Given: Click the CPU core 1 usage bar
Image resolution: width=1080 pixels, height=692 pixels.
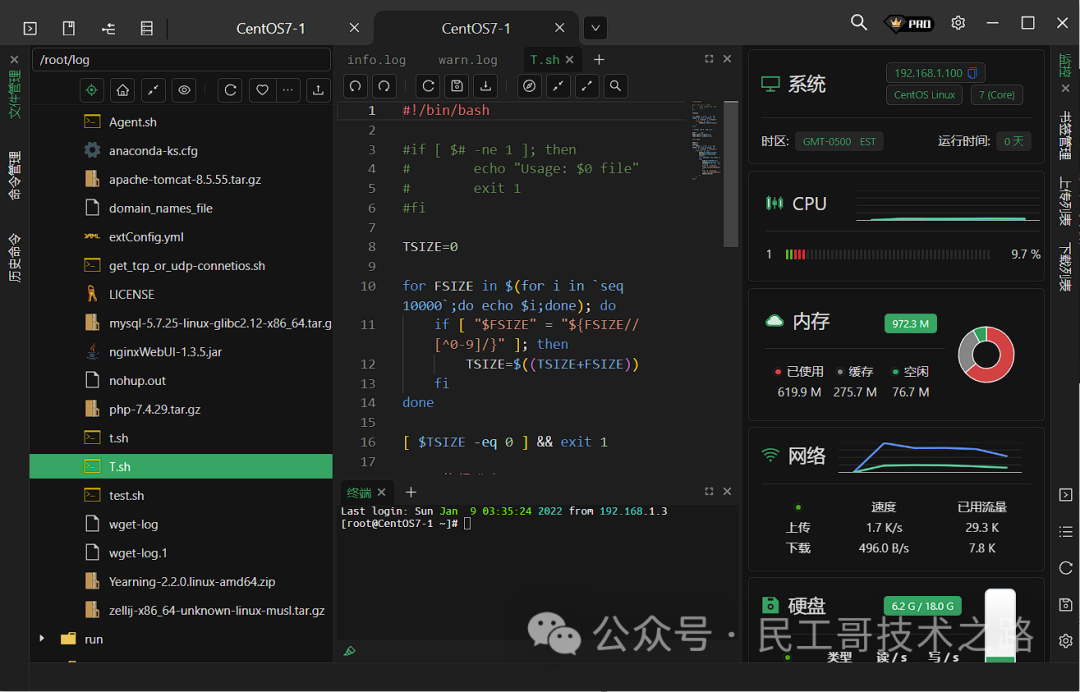Looking at the screenshot, I should pyautogui.click(x=887, y=255).
